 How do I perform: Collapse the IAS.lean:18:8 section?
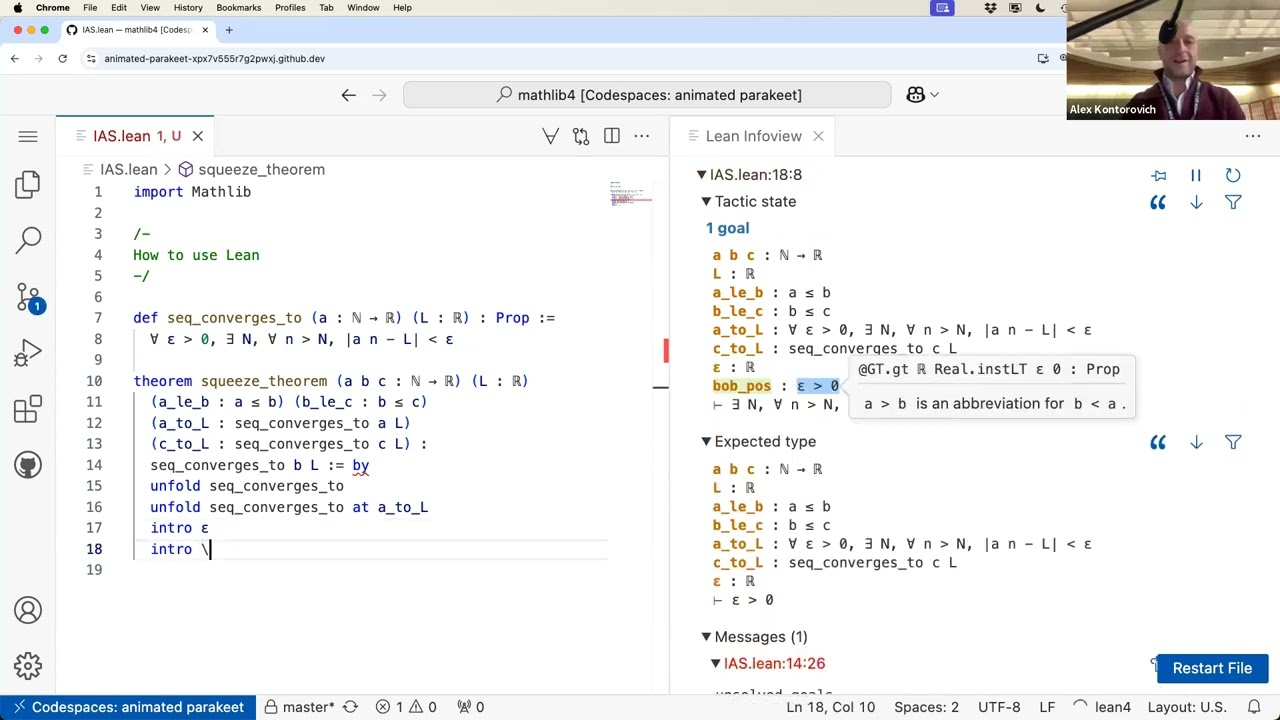click(702, 175)
